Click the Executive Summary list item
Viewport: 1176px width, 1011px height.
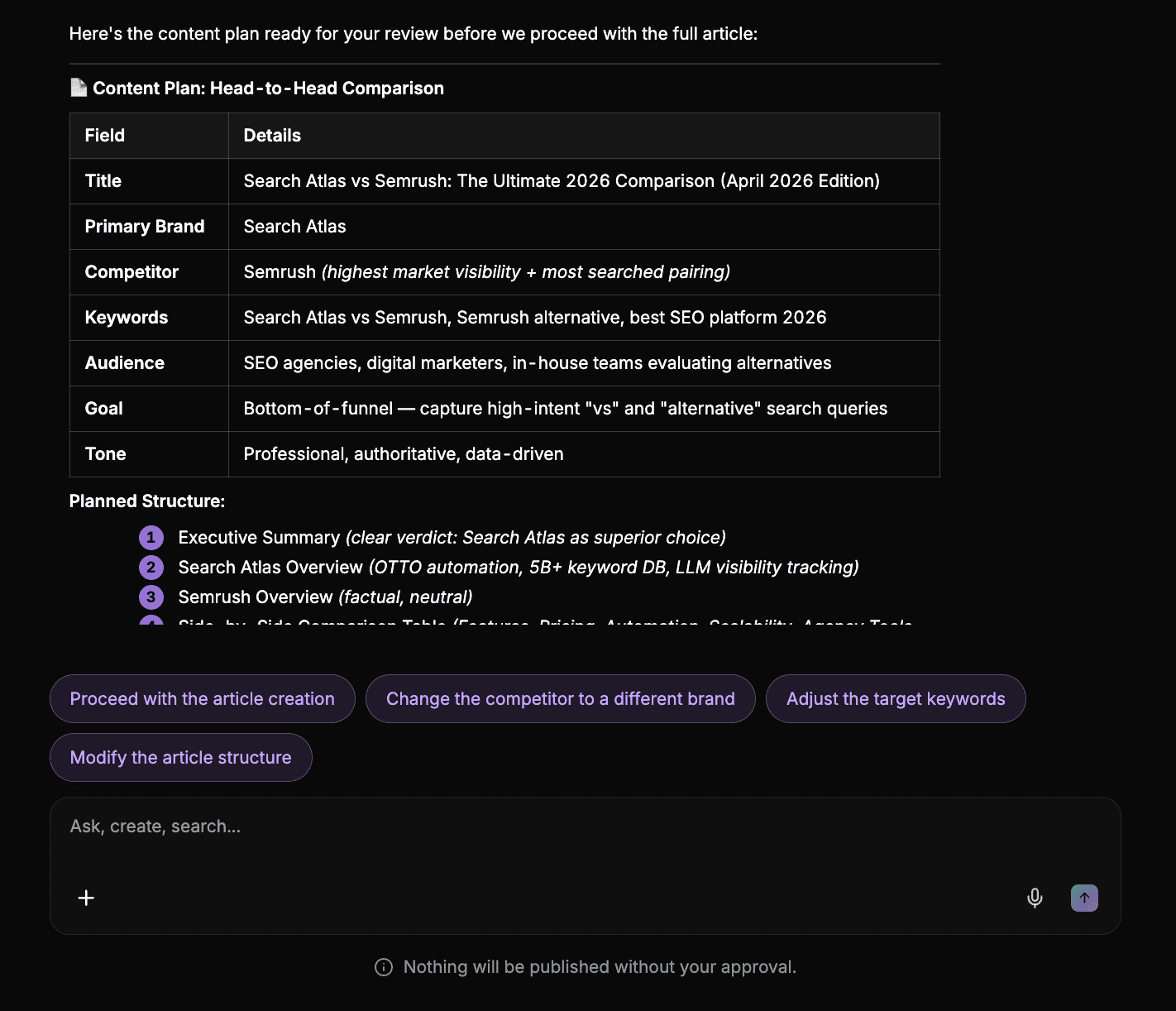pyautogui.click(x=452, y=538)
